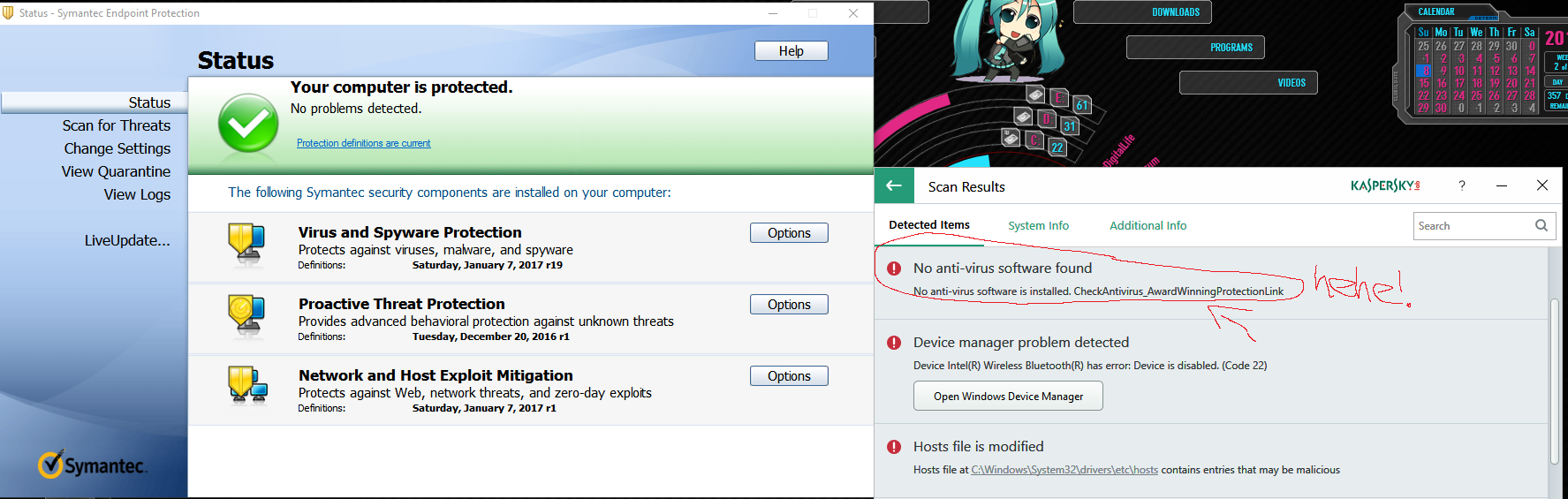
Task: Minimize the Kaspersky Scan Results window
Action: [1502, 185]
